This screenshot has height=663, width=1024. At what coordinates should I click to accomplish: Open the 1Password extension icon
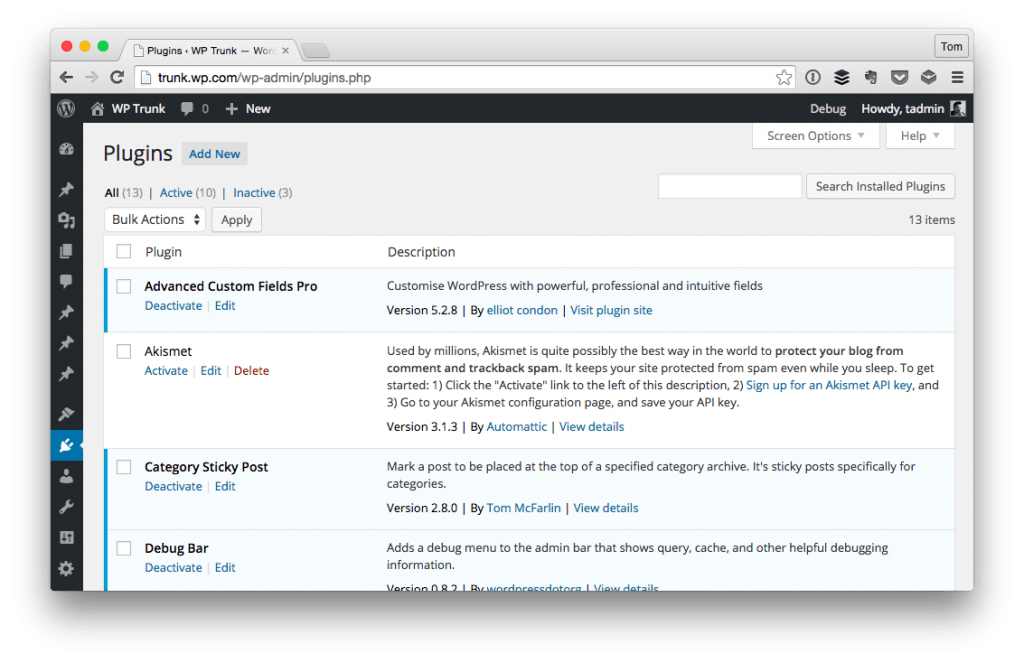[812, 77]
